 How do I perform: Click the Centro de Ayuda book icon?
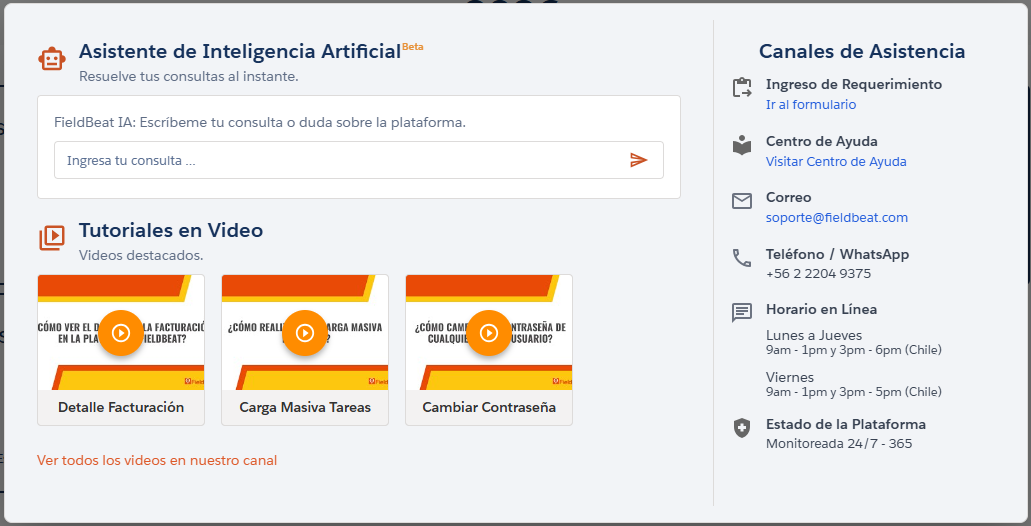pyautogui.click(x=742, y=145)
